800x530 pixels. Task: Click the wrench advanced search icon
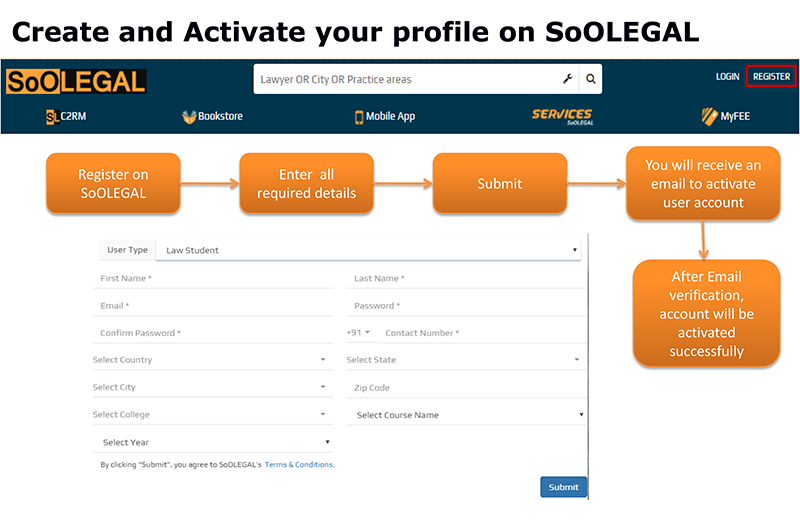coord(567,79)
